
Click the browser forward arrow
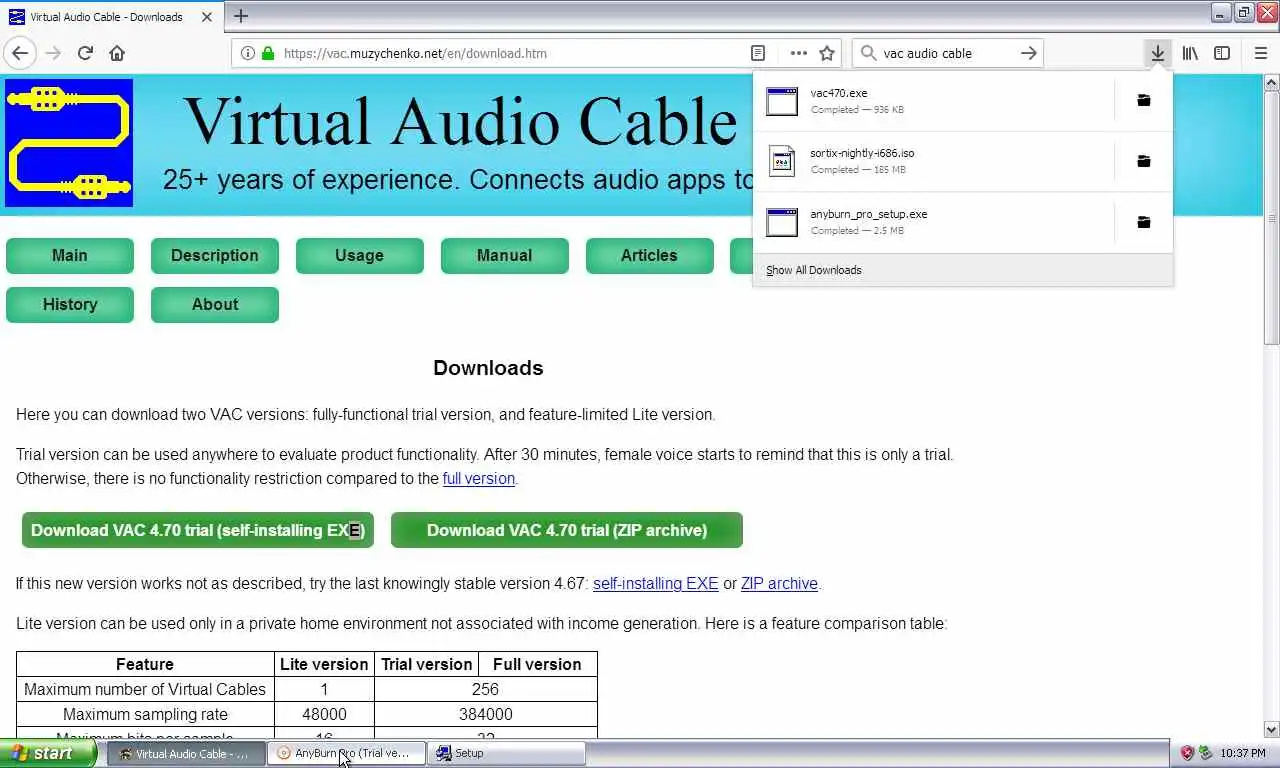point(53,53)
